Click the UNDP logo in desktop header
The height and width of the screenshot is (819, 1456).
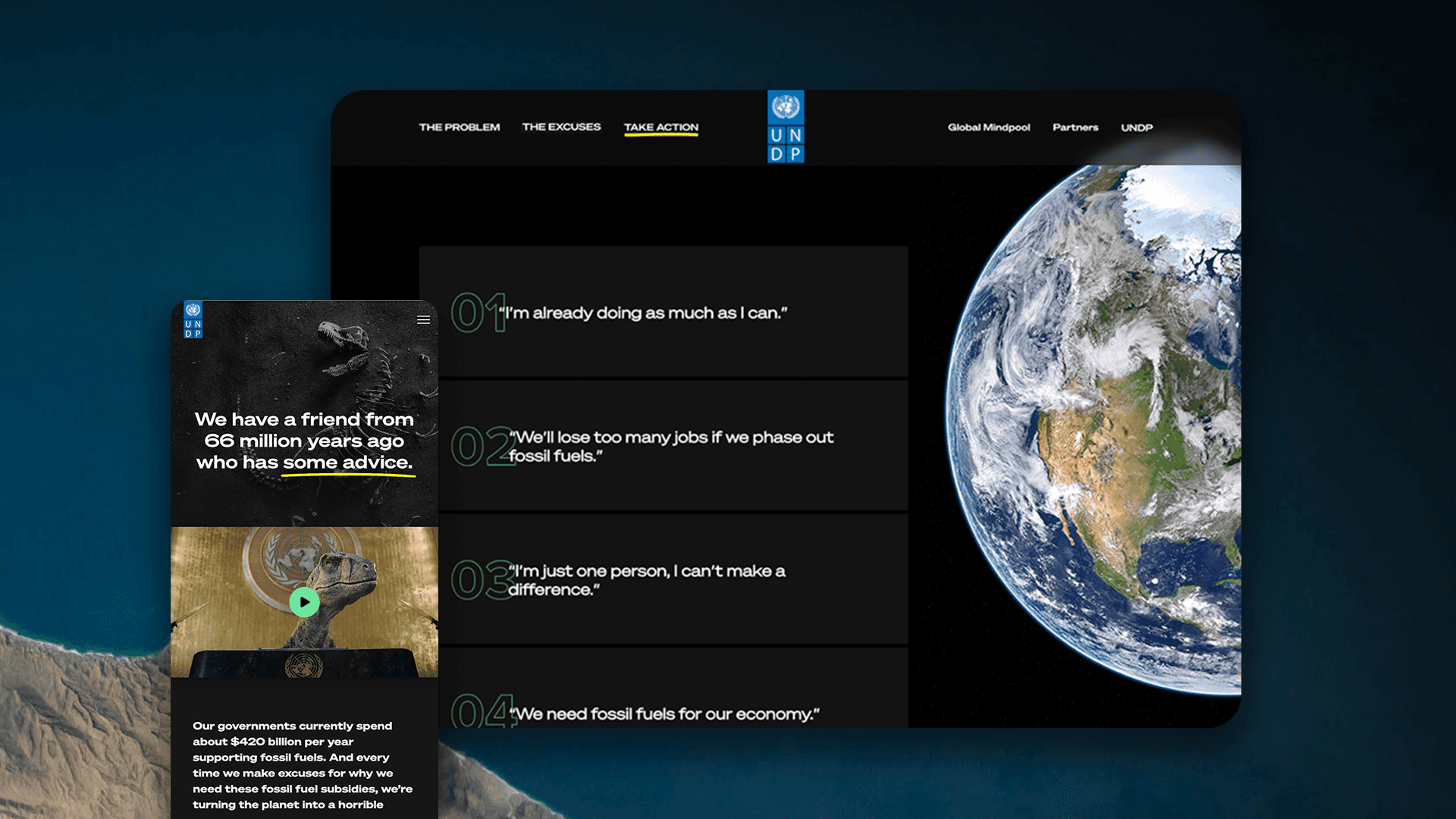click(x=786, y=127)
